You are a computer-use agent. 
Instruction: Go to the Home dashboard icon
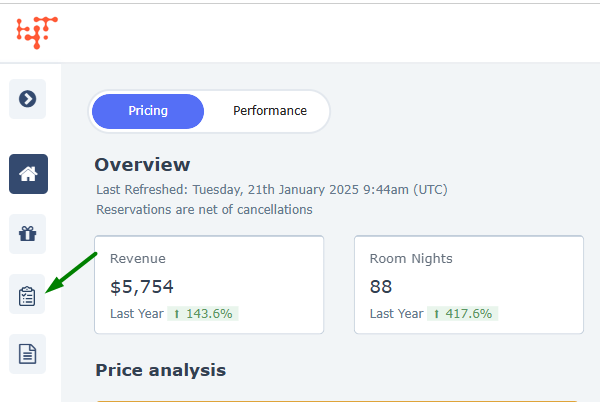click(x=28, y=174)
